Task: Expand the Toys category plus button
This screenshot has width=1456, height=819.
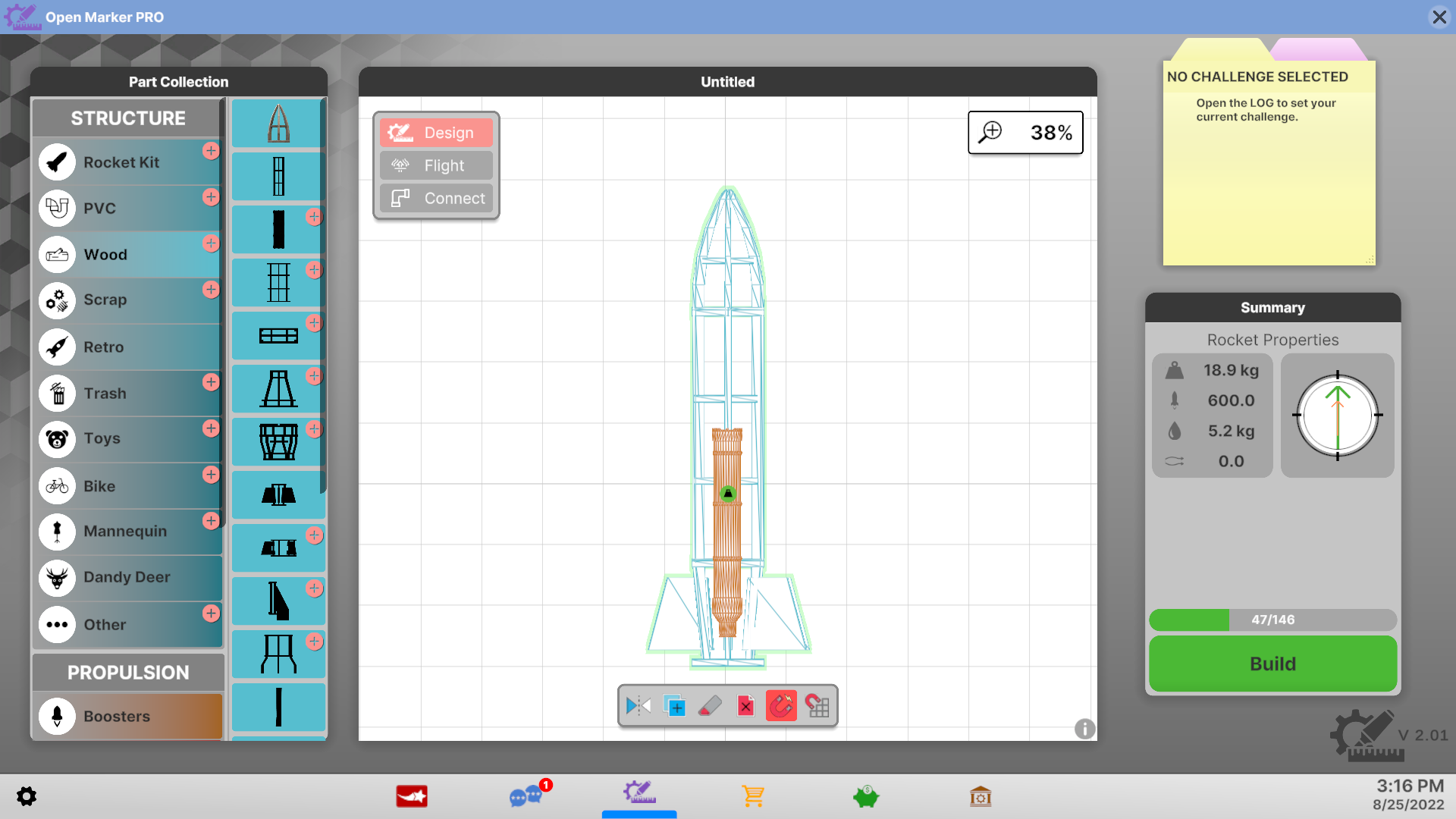Action: tap(211, 428)
